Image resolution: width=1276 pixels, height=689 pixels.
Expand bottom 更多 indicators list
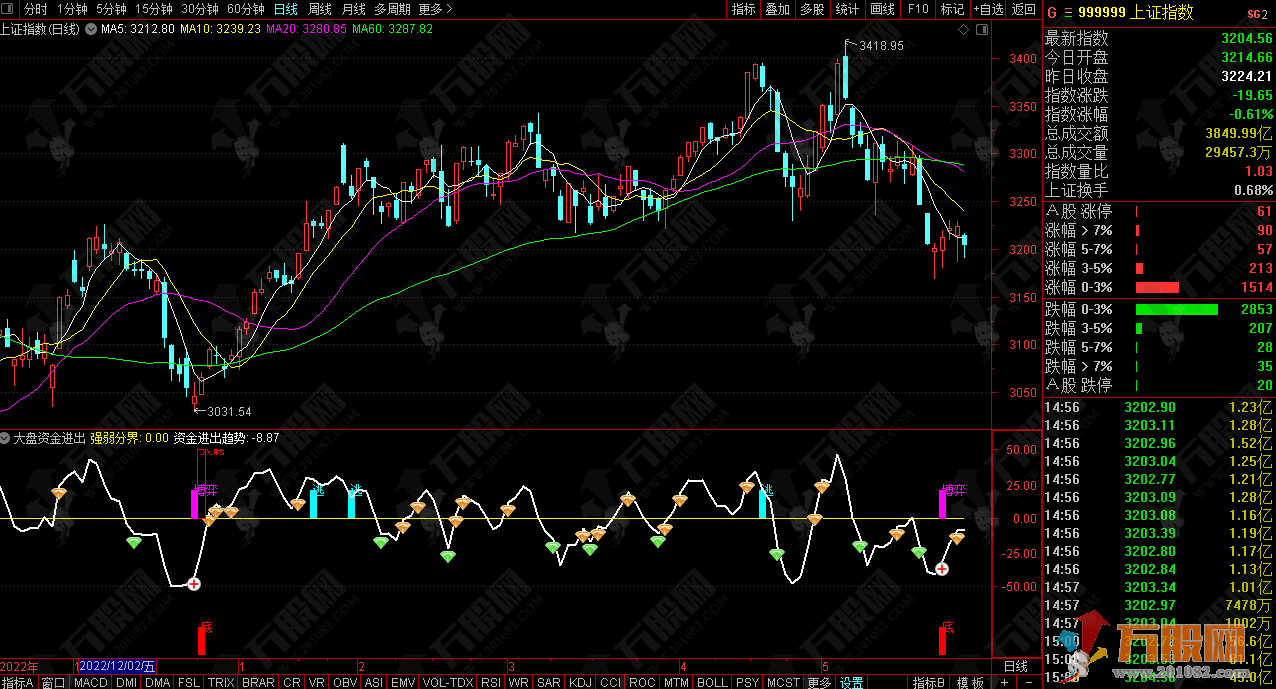[819, 682]
